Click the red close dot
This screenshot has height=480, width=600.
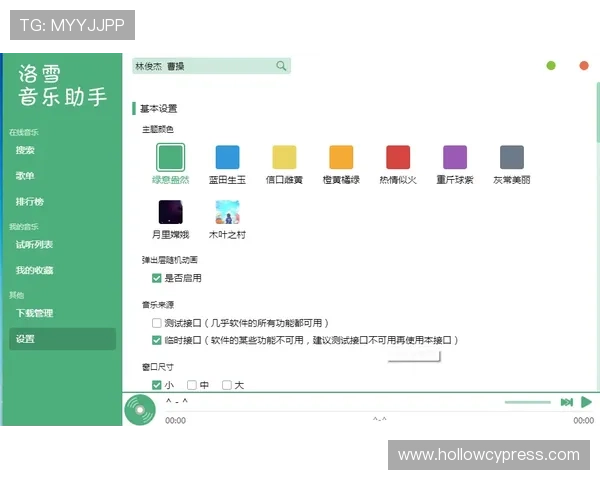tap(584, 66)
